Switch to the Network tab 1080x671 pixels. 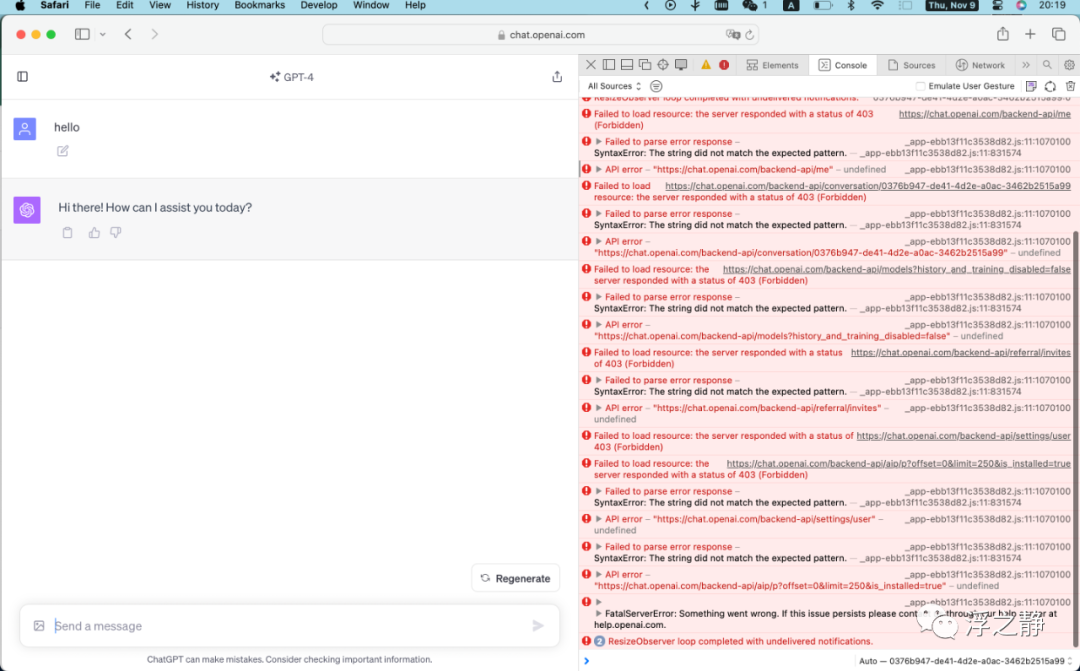[x=980, y=65]
